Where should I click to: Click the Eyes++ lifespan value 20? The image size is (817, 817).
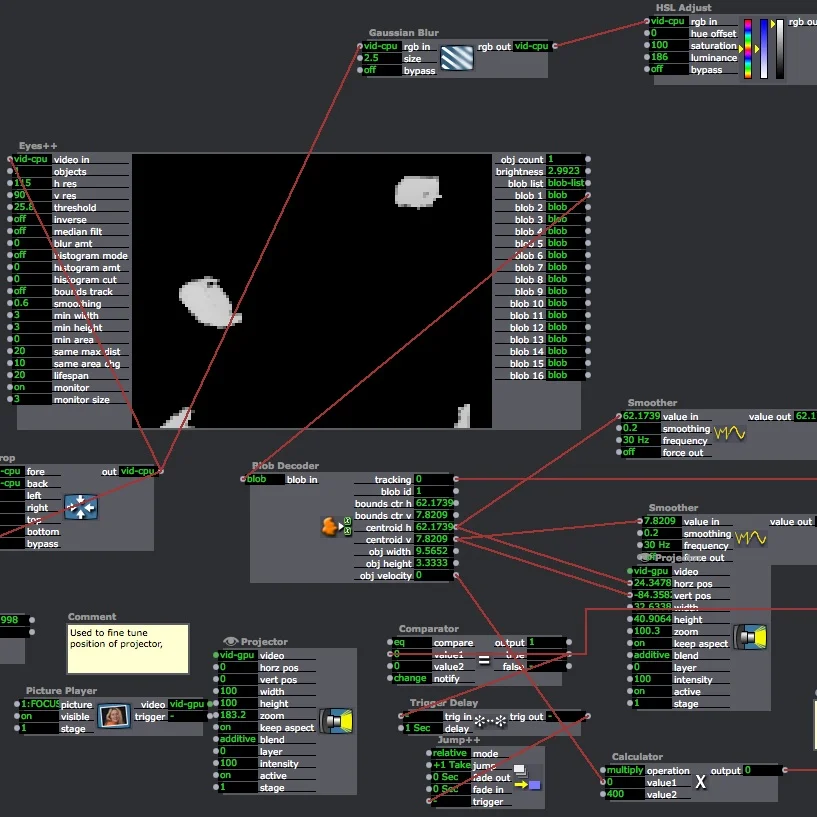(x=32, y=375)
